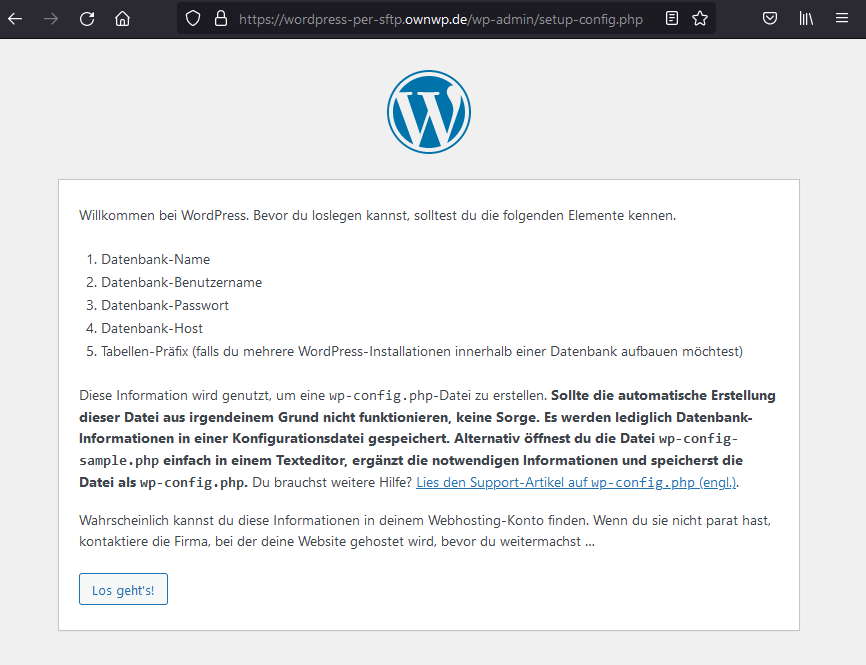Image resolution: width=866 pixels, height=665 pixels.
Task: Click the forward navigation arrow
Action: (x=51, y=19)
